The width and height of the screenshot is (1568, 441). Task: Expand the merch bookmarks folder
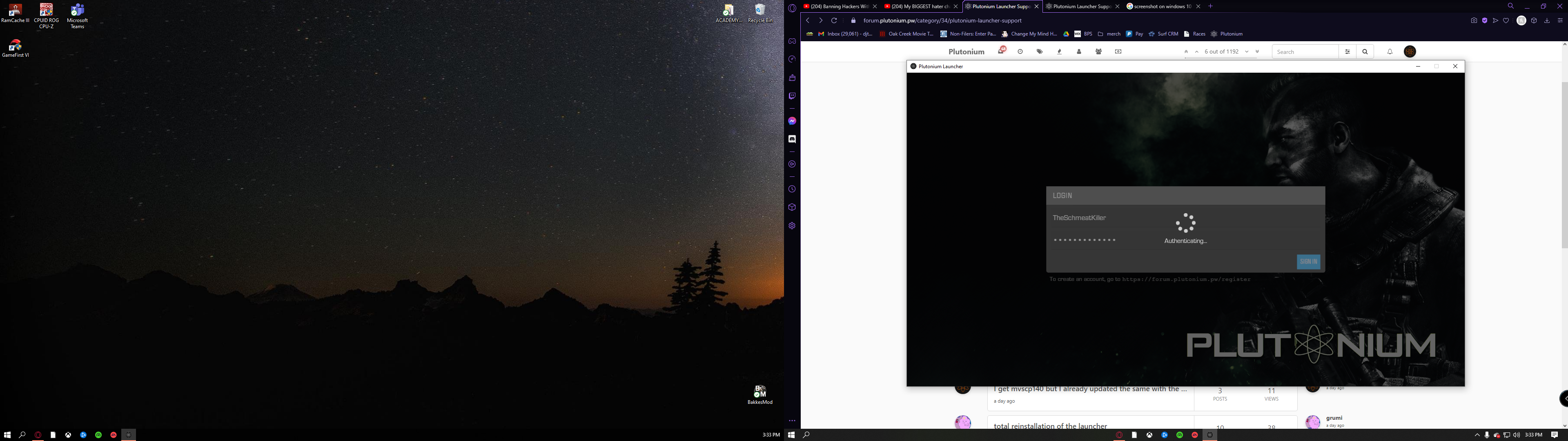click(x=1109, y=34)
